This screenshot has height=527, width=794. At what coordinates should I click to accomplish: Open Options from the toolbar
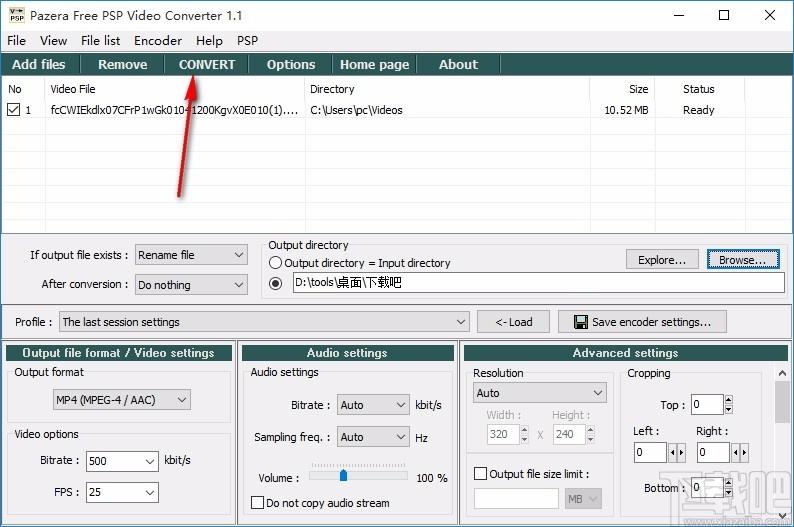(291, 64)
